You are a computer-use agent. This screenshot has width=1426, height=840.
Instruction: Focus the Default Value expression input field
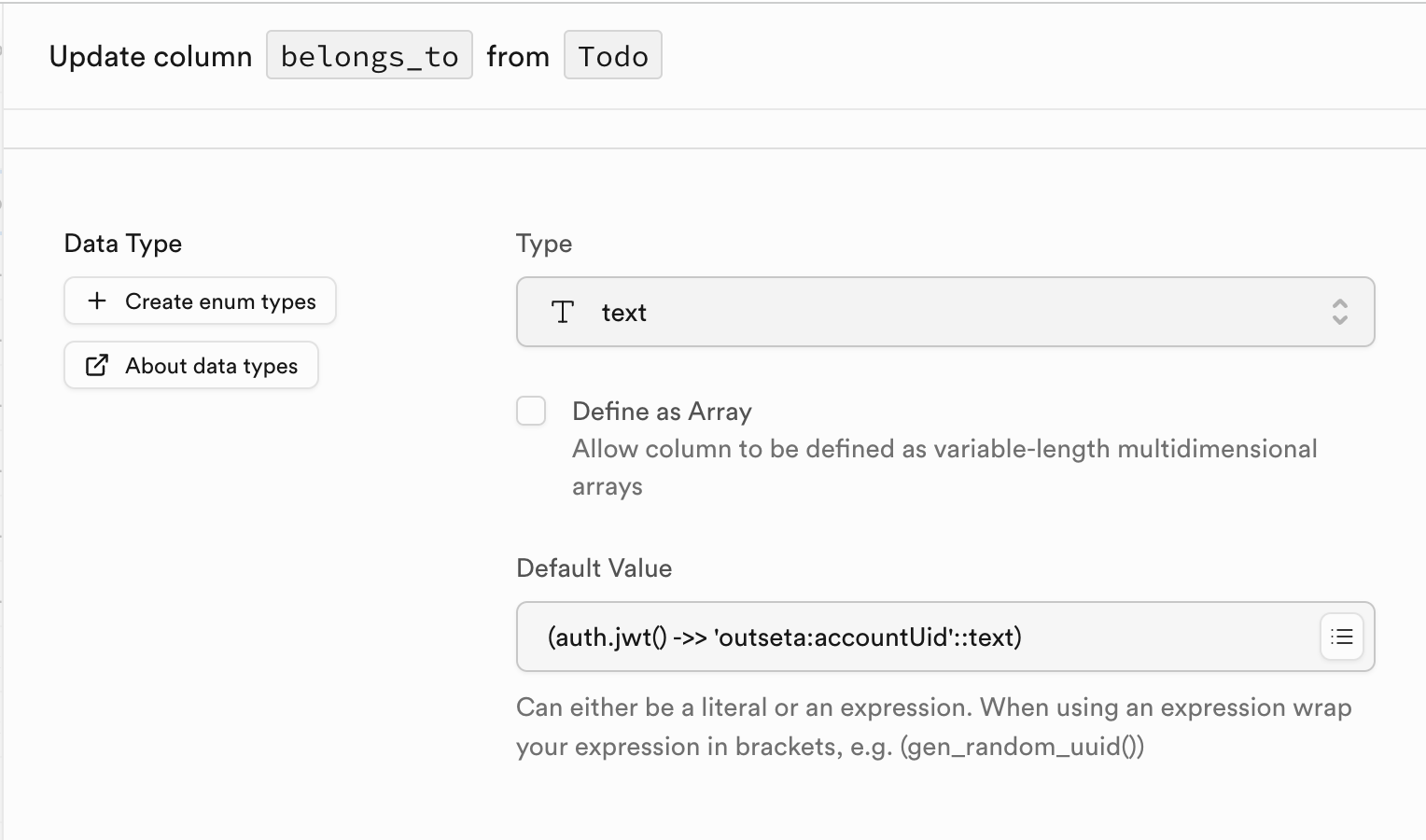[x=915, y=637]
